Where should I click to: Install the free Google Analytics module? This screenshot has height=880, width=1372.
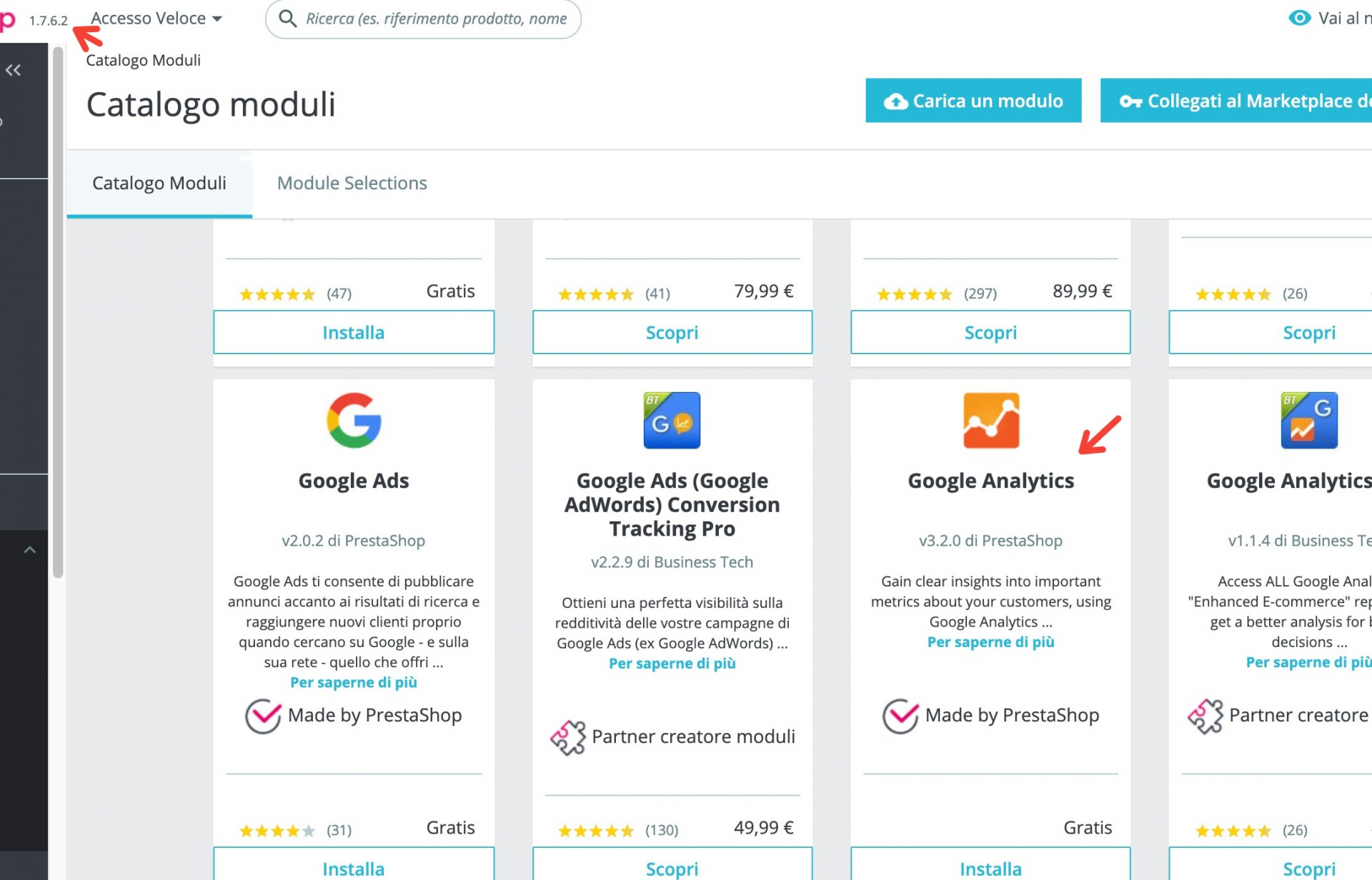coord(990,867)
